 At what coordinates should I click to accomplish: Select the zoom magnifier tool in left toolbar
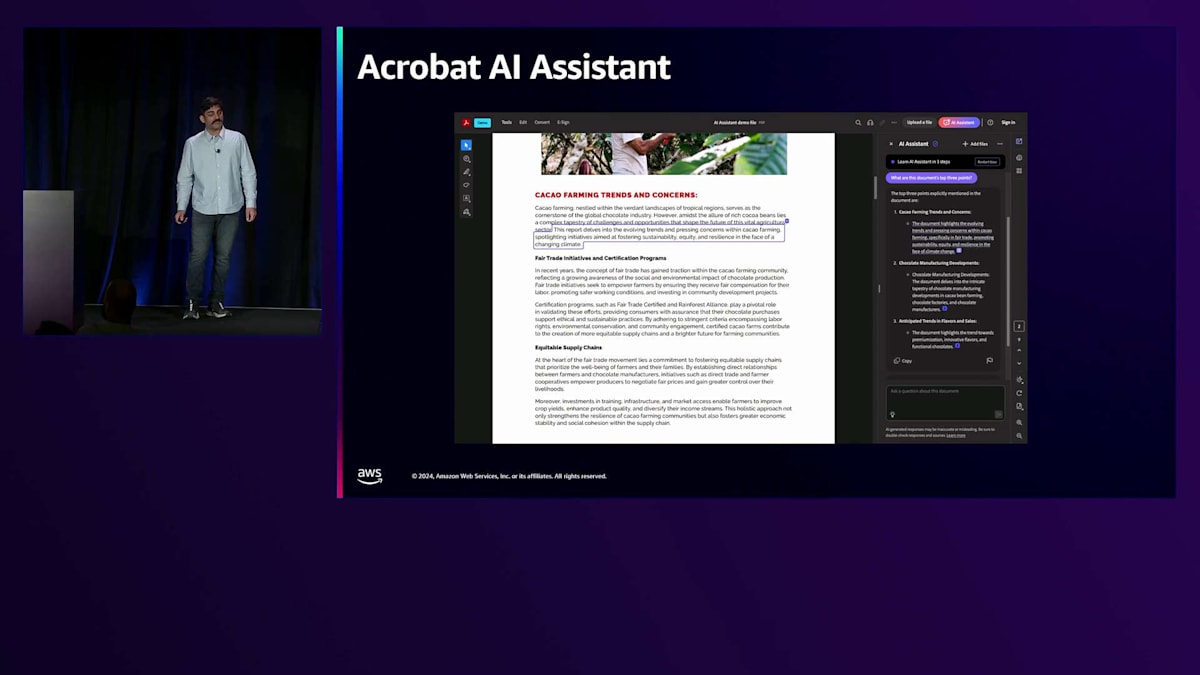click(466, 159)
